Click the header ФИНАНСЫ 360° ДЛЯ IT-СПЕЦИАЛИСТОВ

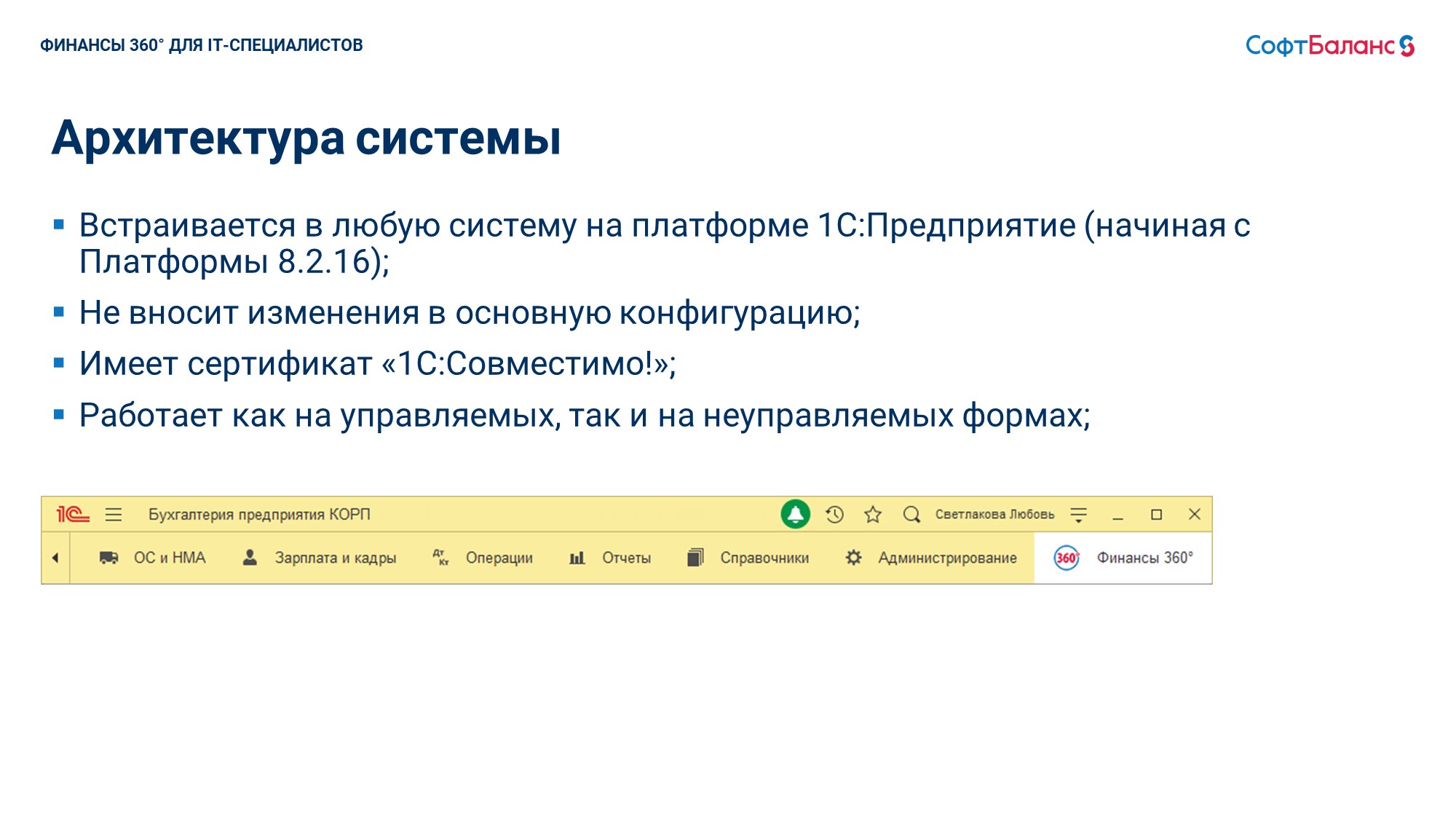pos(202,45)
